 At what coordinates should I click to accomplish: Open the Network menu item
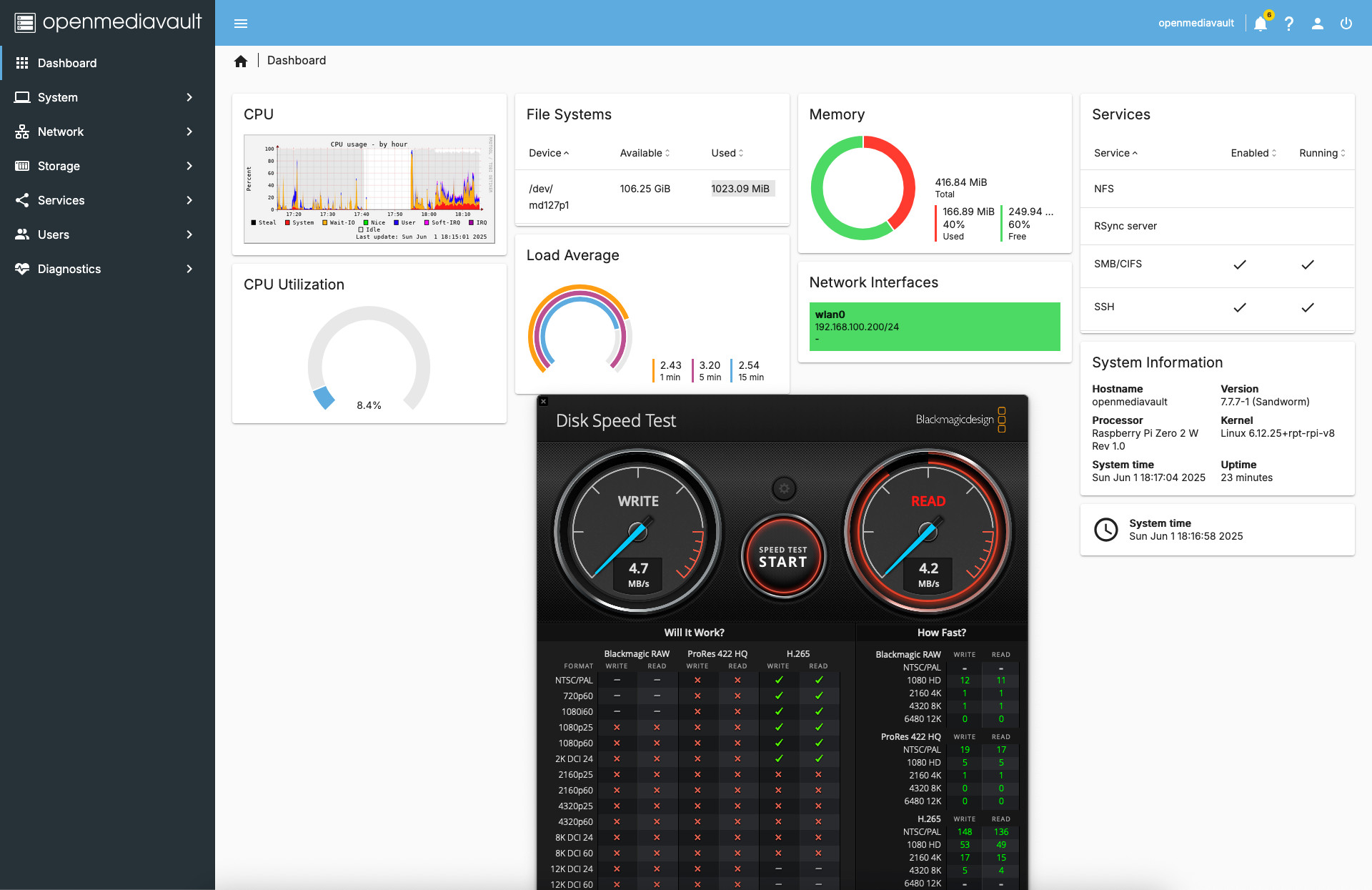coord(107,132)
